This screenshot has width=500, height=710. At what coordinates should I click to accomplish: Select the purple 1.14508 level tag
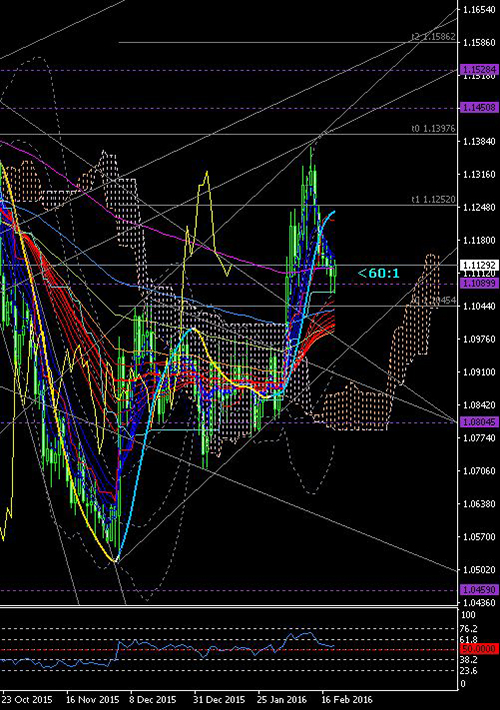pos(480,108)
